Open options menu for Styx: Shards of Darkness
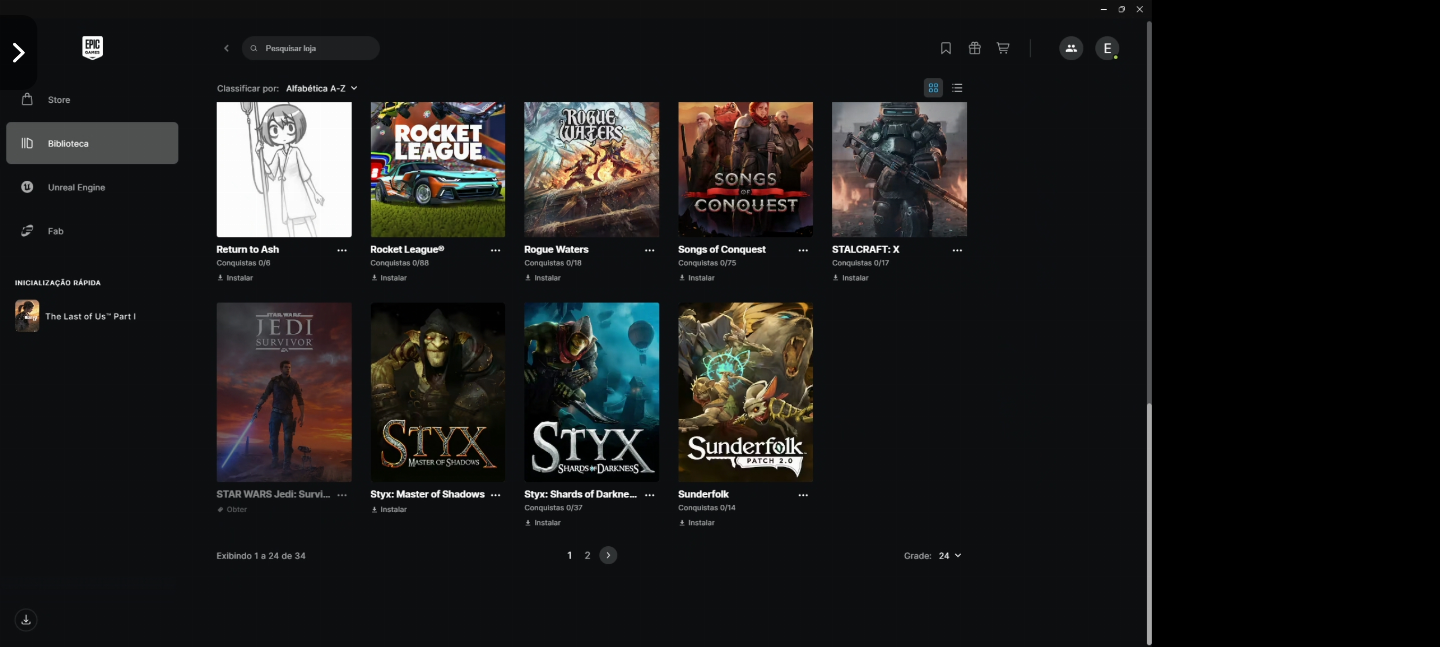1440x647 pixels. click(650, 495)
